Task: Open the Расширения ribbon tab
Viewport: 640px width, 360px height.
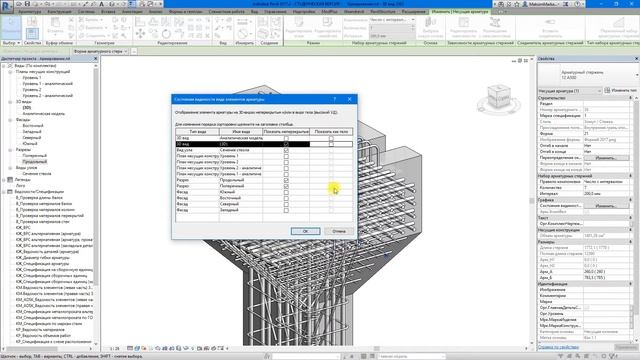Action: tap(413, 12)
